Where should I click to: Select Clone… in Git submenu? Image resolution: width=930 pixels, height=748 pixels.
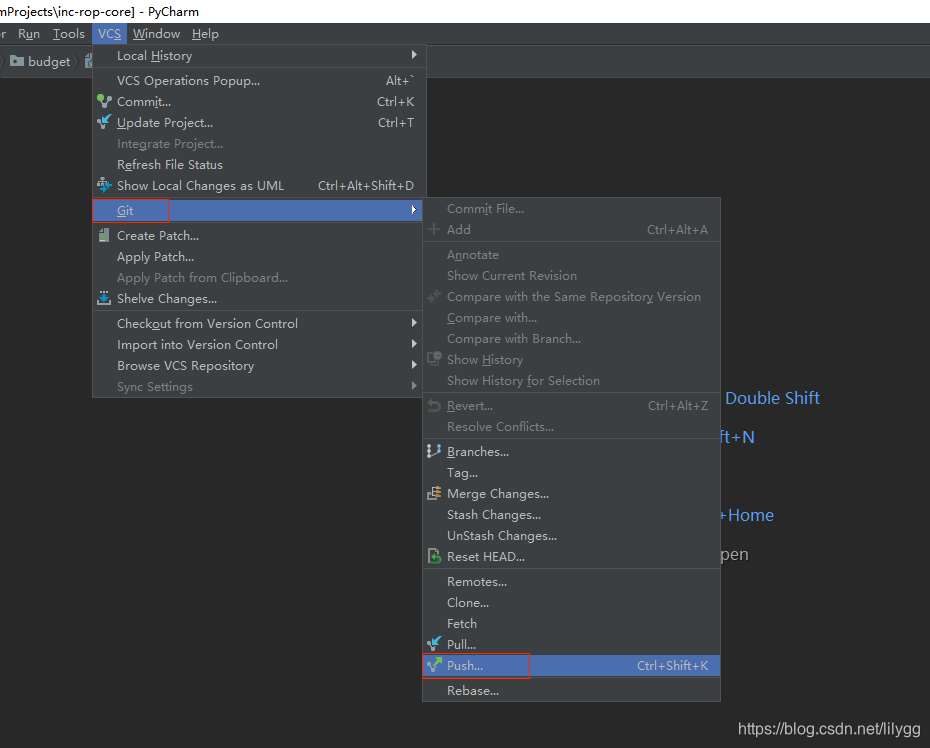(x=571, y=602)
